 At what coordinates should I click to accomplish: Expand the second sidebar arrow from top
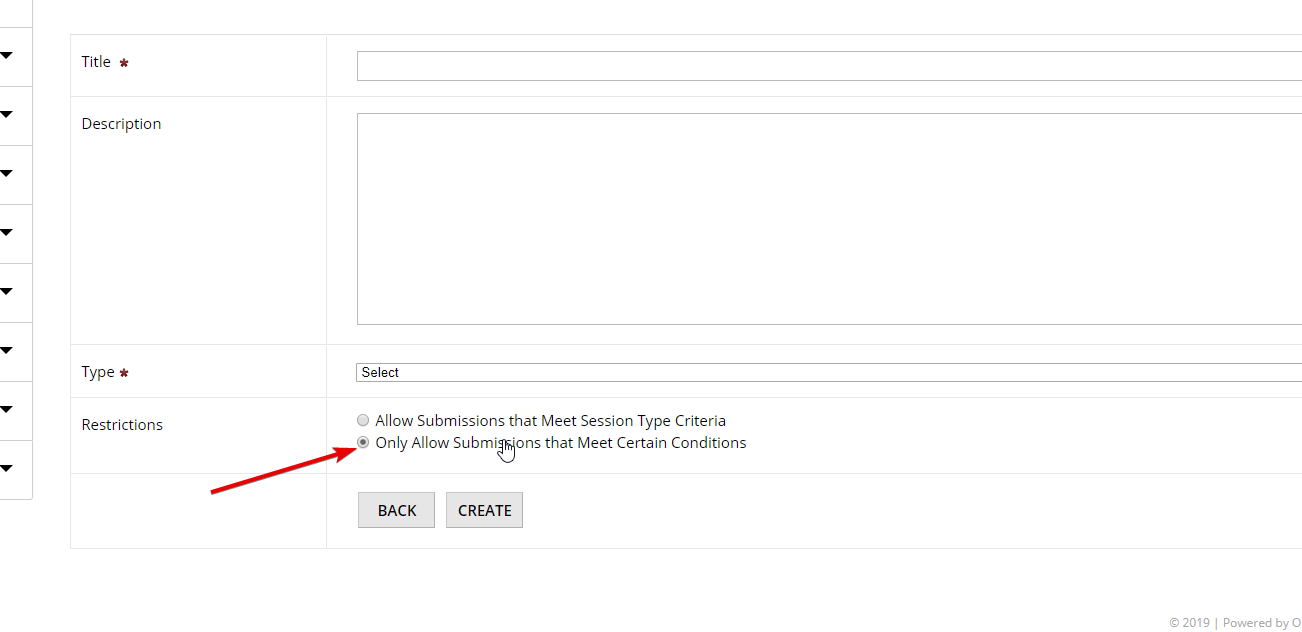(6, 115)
